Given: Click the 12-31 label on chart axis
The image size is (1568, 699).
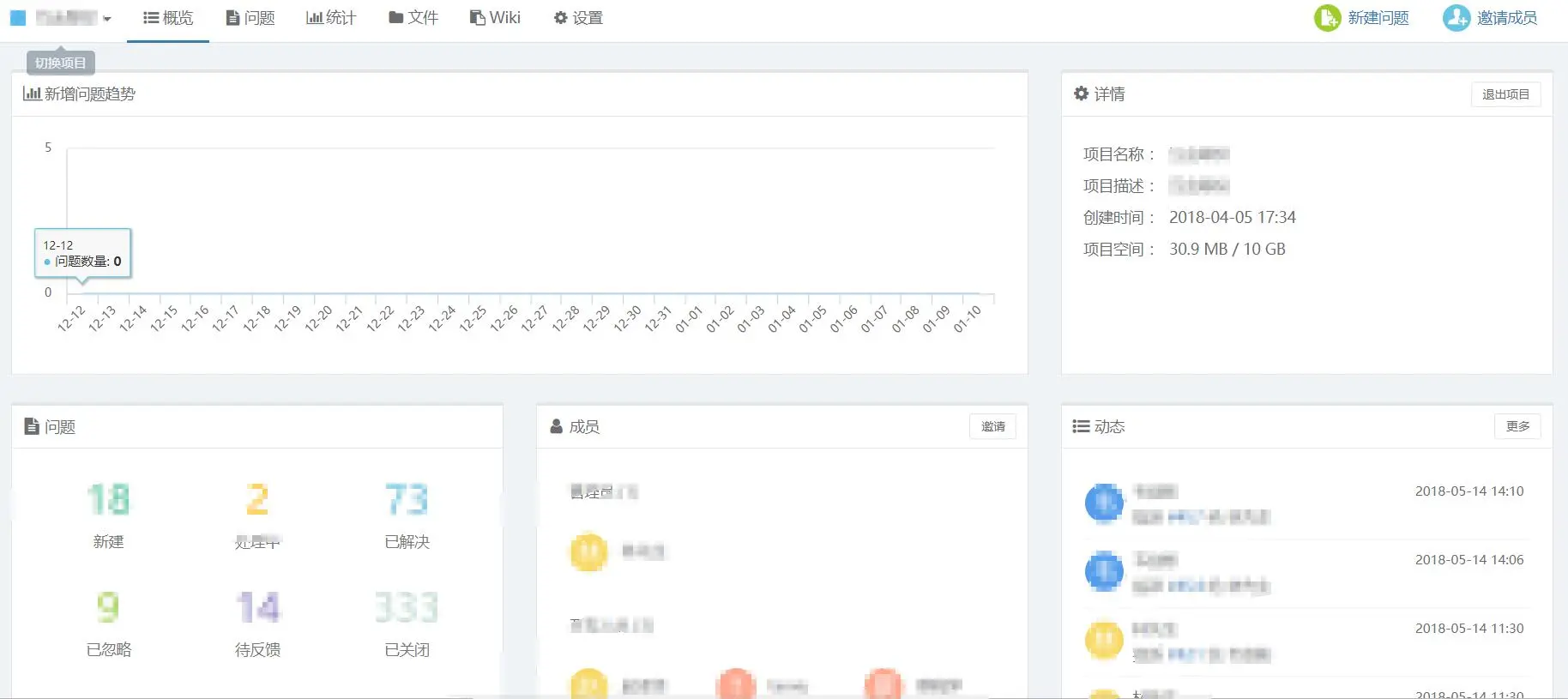Looking at the screenshot, I should pyautogui.click(x=658, y=319).
